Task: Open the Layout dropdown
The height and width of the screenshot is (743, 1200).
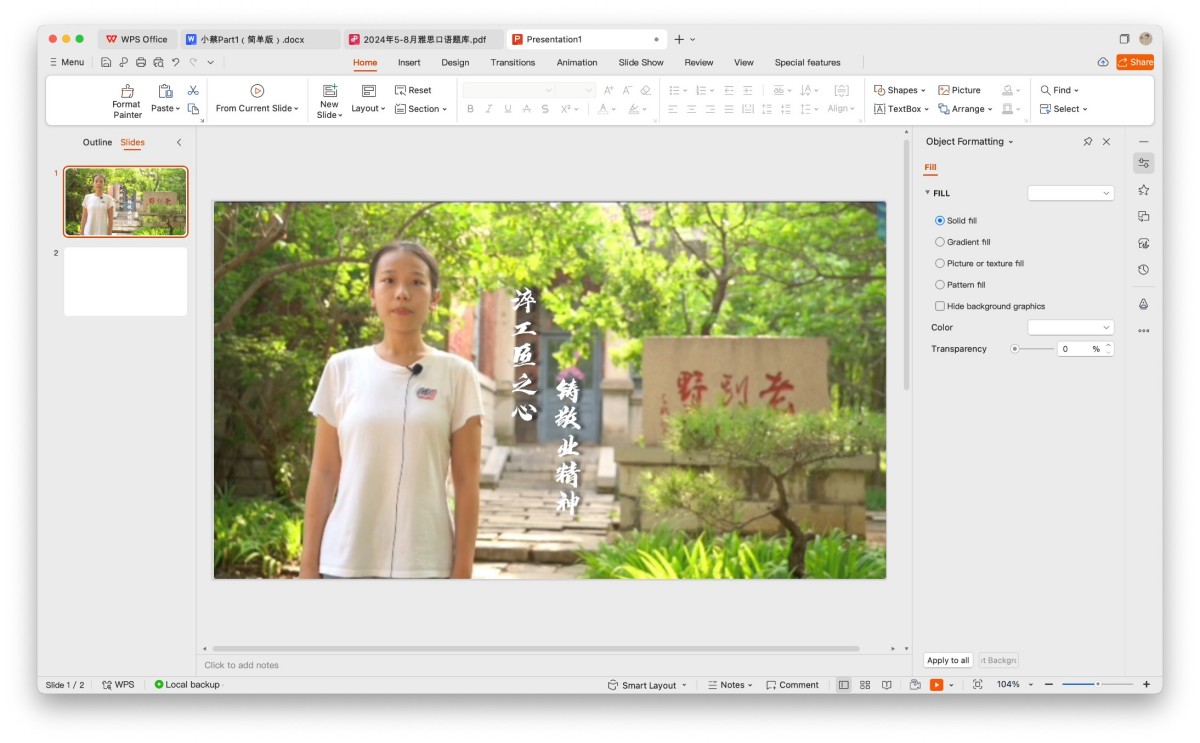Action: pyautogui.click(x=368, y=108)
